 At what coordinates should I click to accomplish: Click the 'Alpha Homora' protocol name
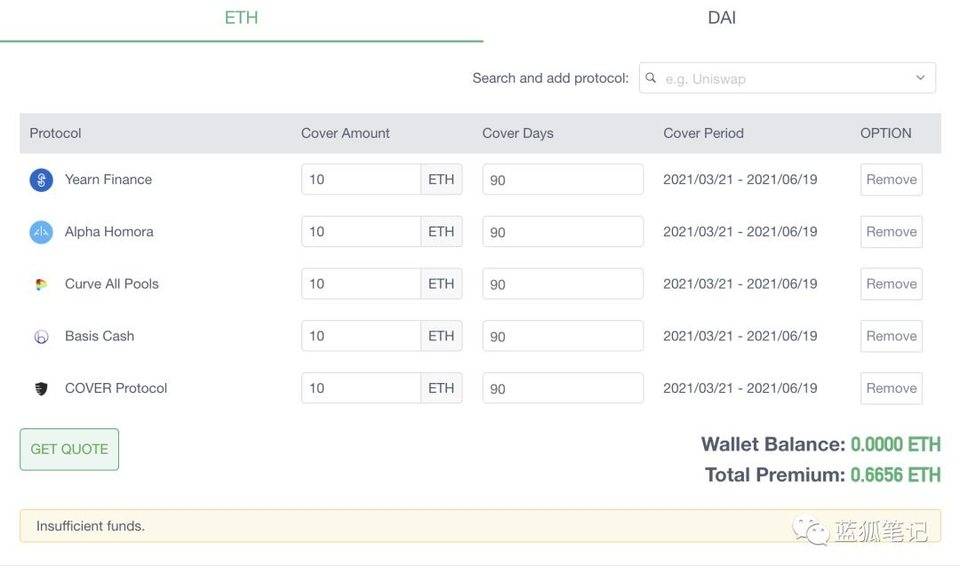pos(109,231)
